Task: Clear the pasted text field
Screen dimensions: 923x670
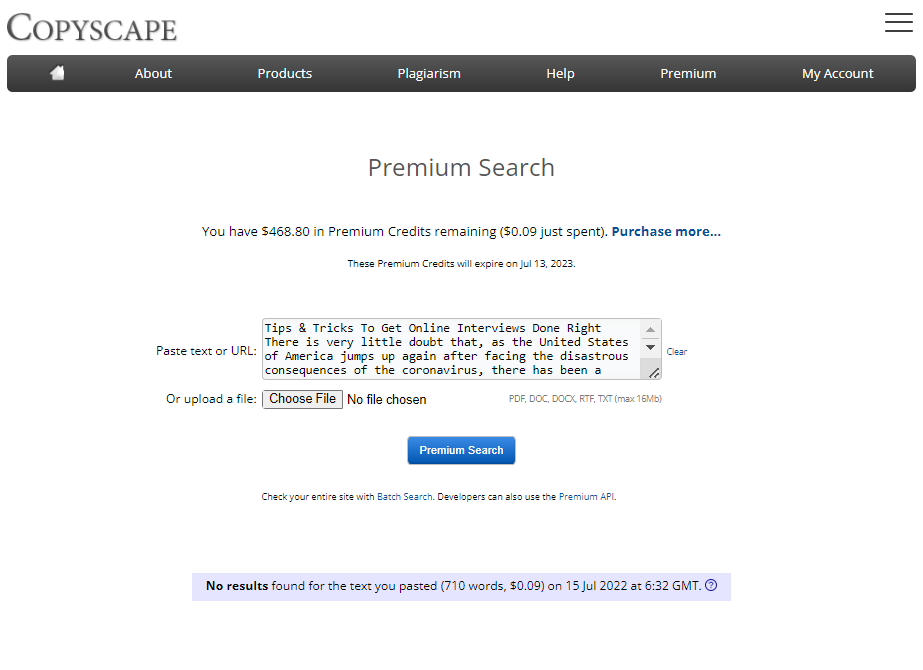Action: (x=676, y=351)
